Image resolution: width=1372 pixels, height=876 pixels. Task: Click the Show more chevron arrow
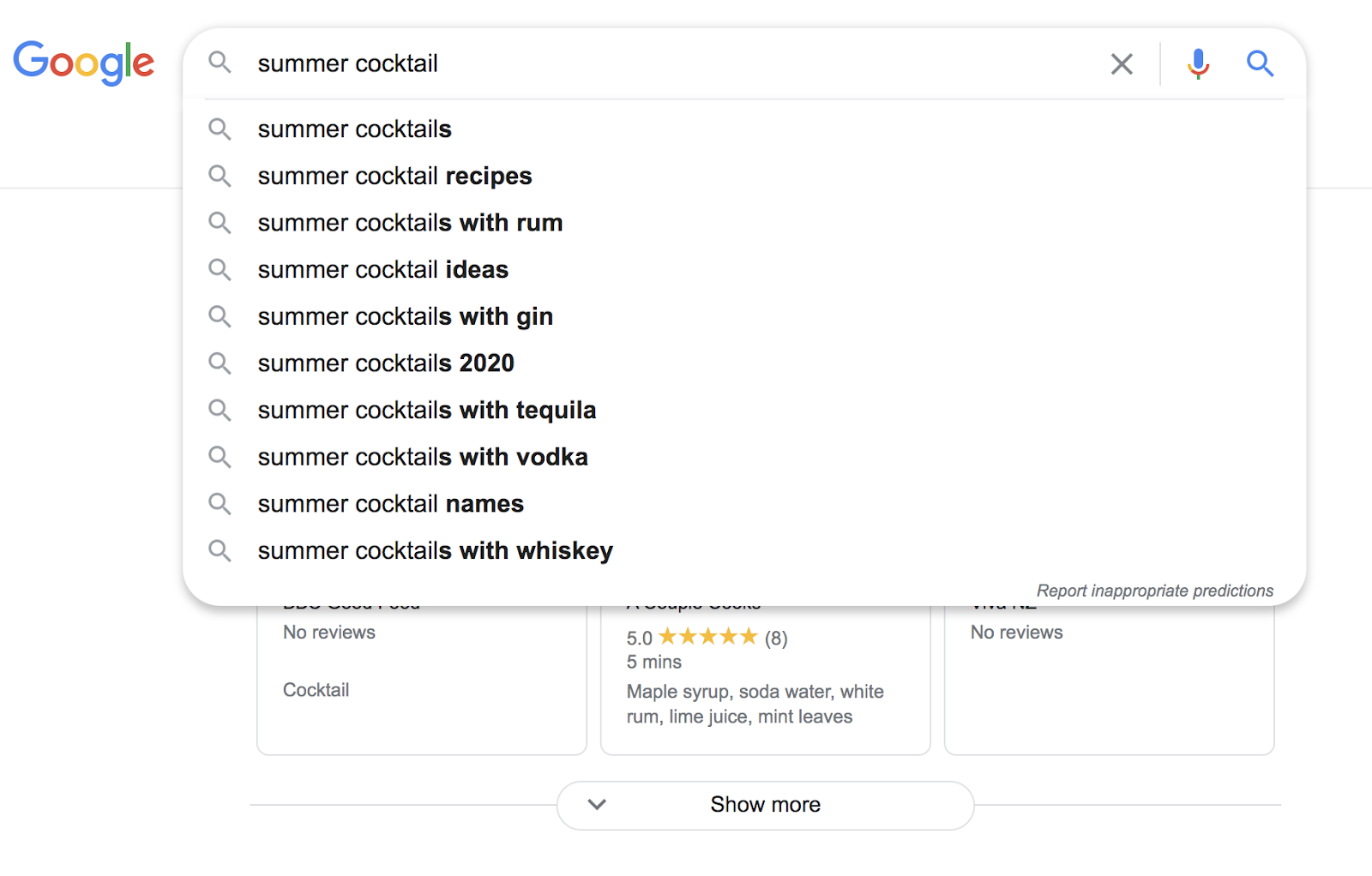(597, 805)
